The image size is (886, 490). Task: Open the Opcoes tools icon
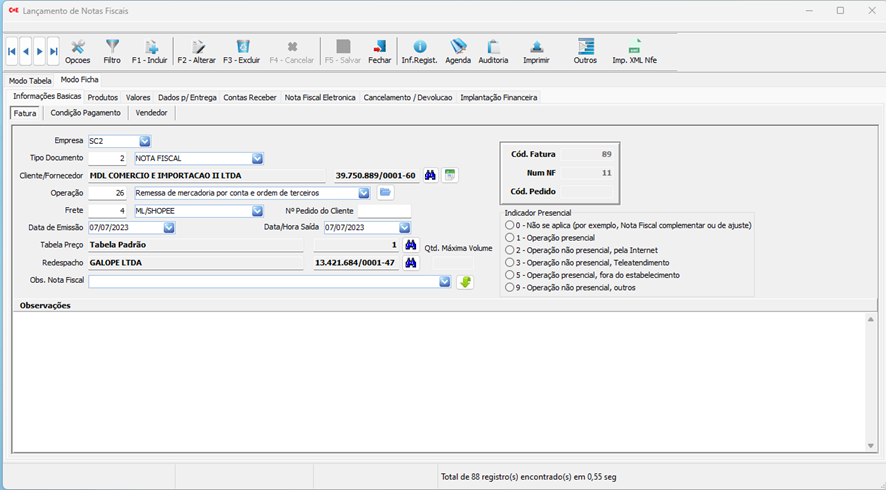tap(77, 47)
